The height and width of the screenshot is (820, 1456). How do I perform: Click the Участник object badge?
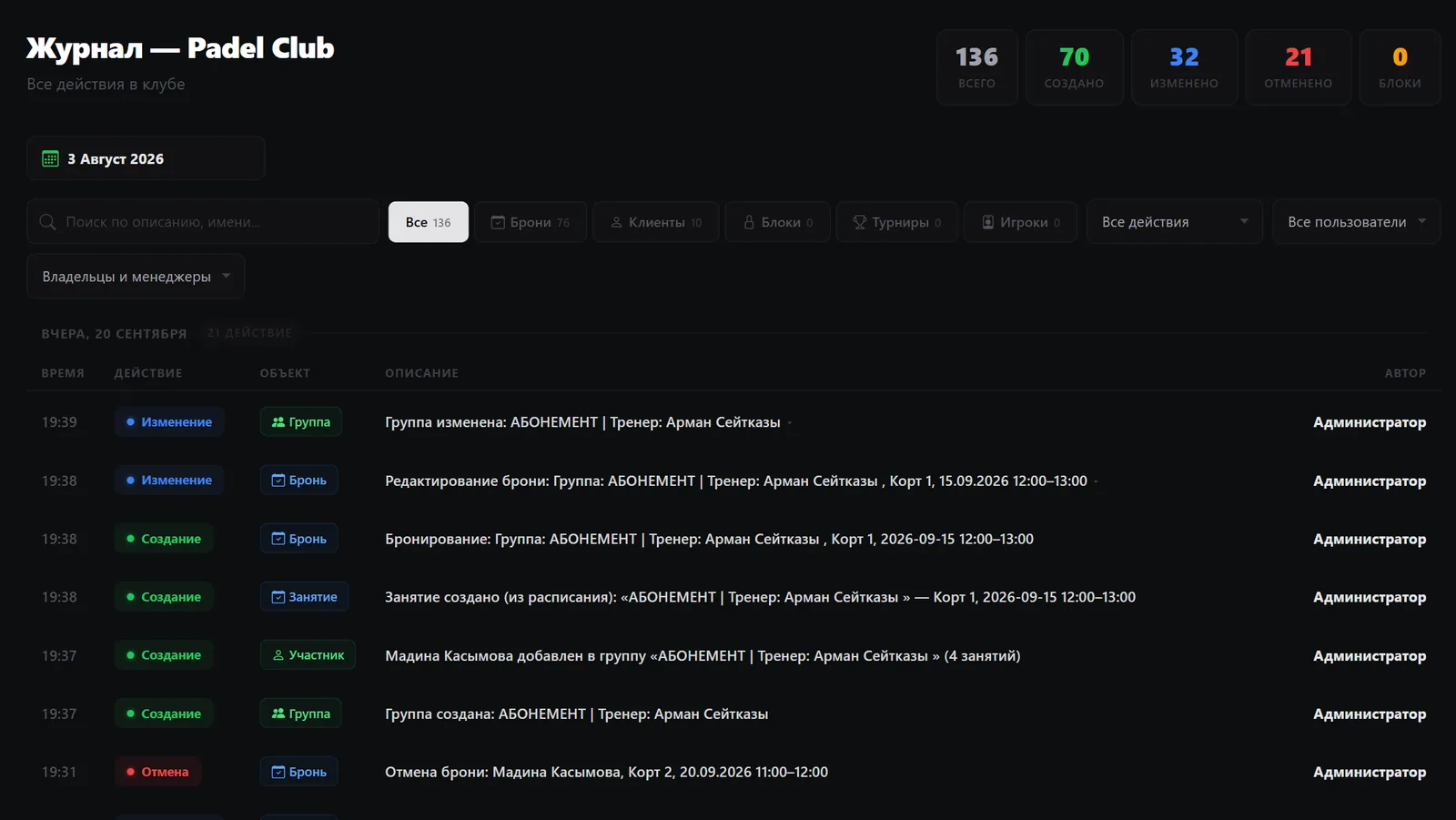point(308,655)
